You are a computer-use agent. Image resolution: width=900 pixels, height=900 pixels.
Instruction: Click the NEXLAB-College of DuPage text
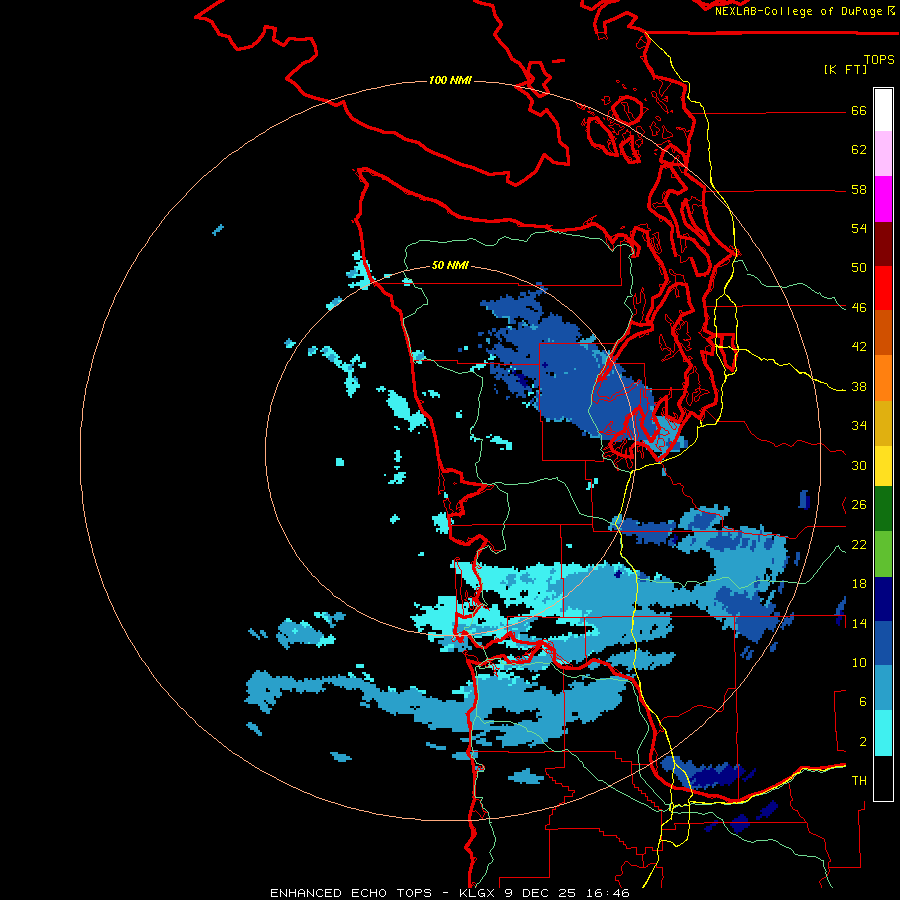point(798,11)
